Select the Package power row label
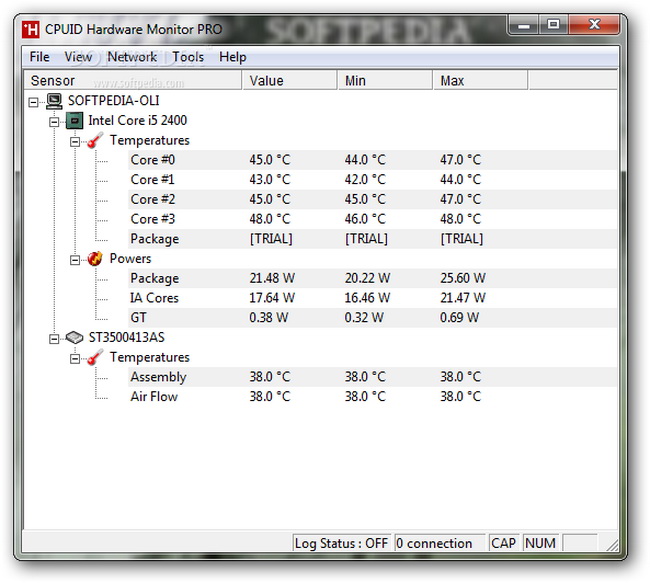The width and height of the screenshot is (650, 583). pos(155,279)
